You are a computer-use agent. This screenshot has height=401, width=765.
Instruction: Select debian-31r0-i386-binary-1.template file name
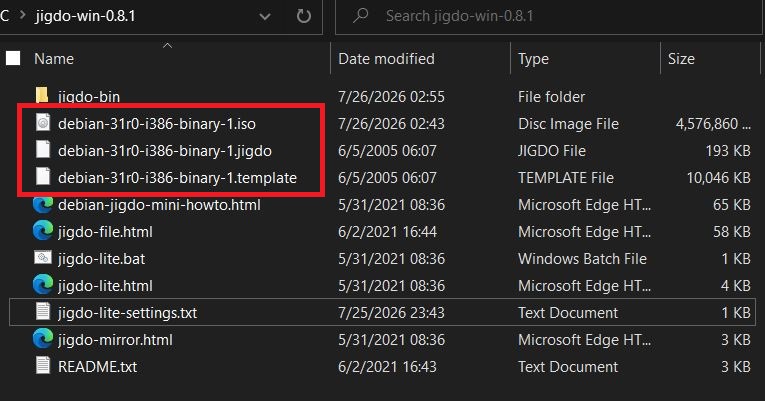(177, 178)
